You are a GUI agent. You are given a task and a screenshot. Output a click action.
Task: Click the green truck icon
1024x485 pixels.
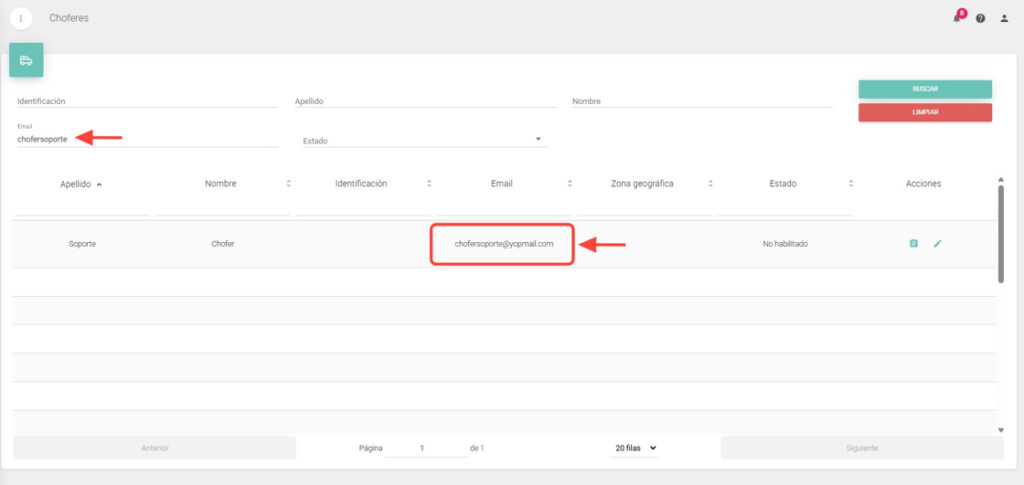[x=26, y=61]
